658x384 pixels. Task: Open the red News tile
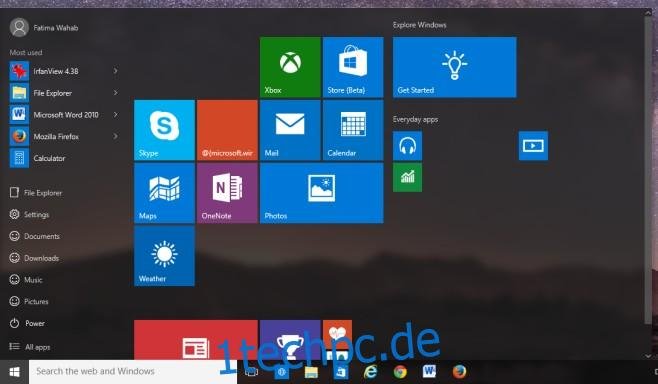coord(196,340)
